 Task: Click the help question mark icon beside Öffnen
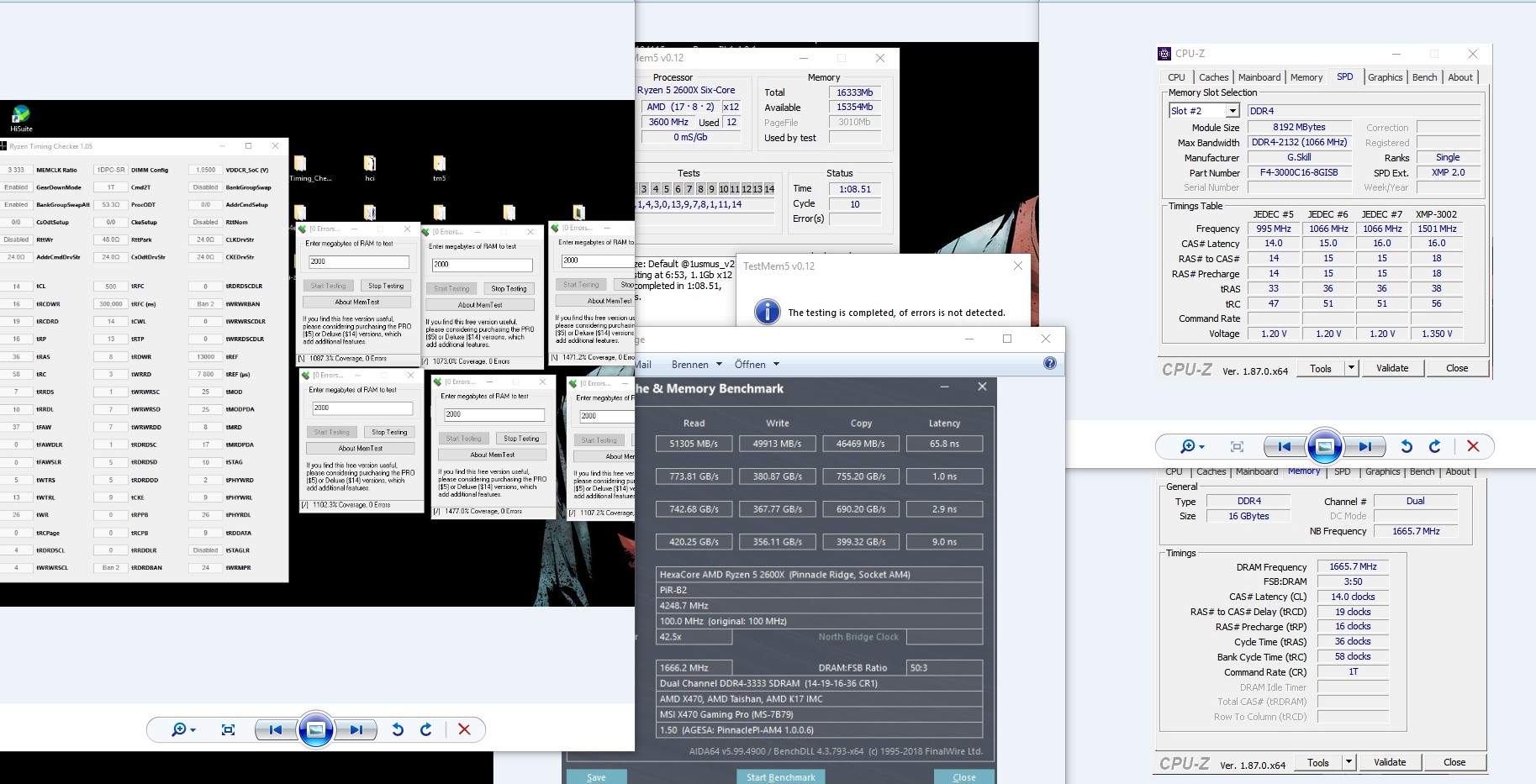(1049, 363)
